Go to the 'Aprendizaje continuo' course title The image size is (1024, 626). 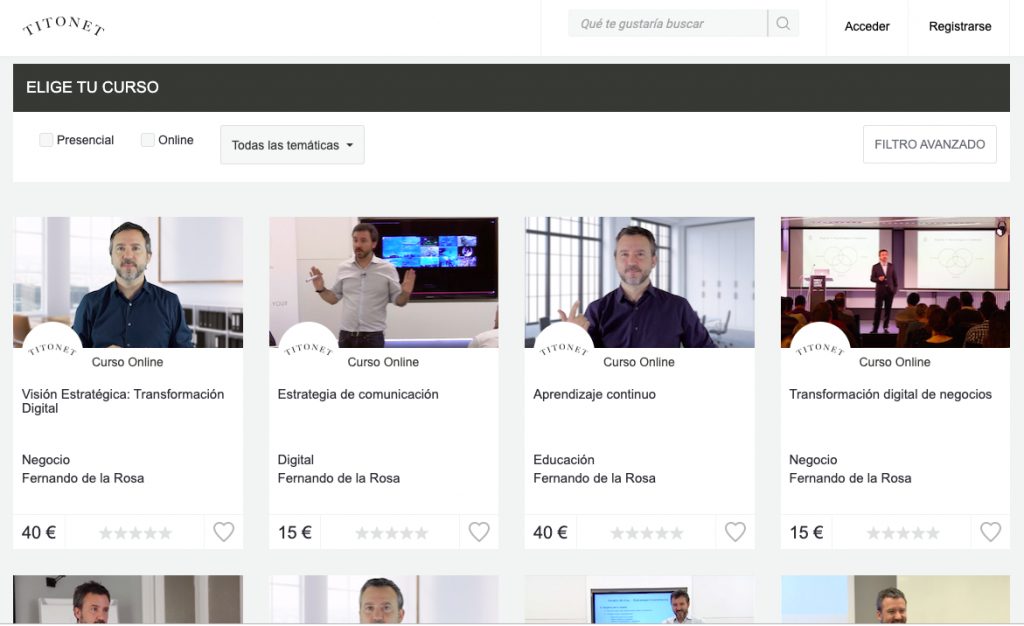tap(594, 394)
